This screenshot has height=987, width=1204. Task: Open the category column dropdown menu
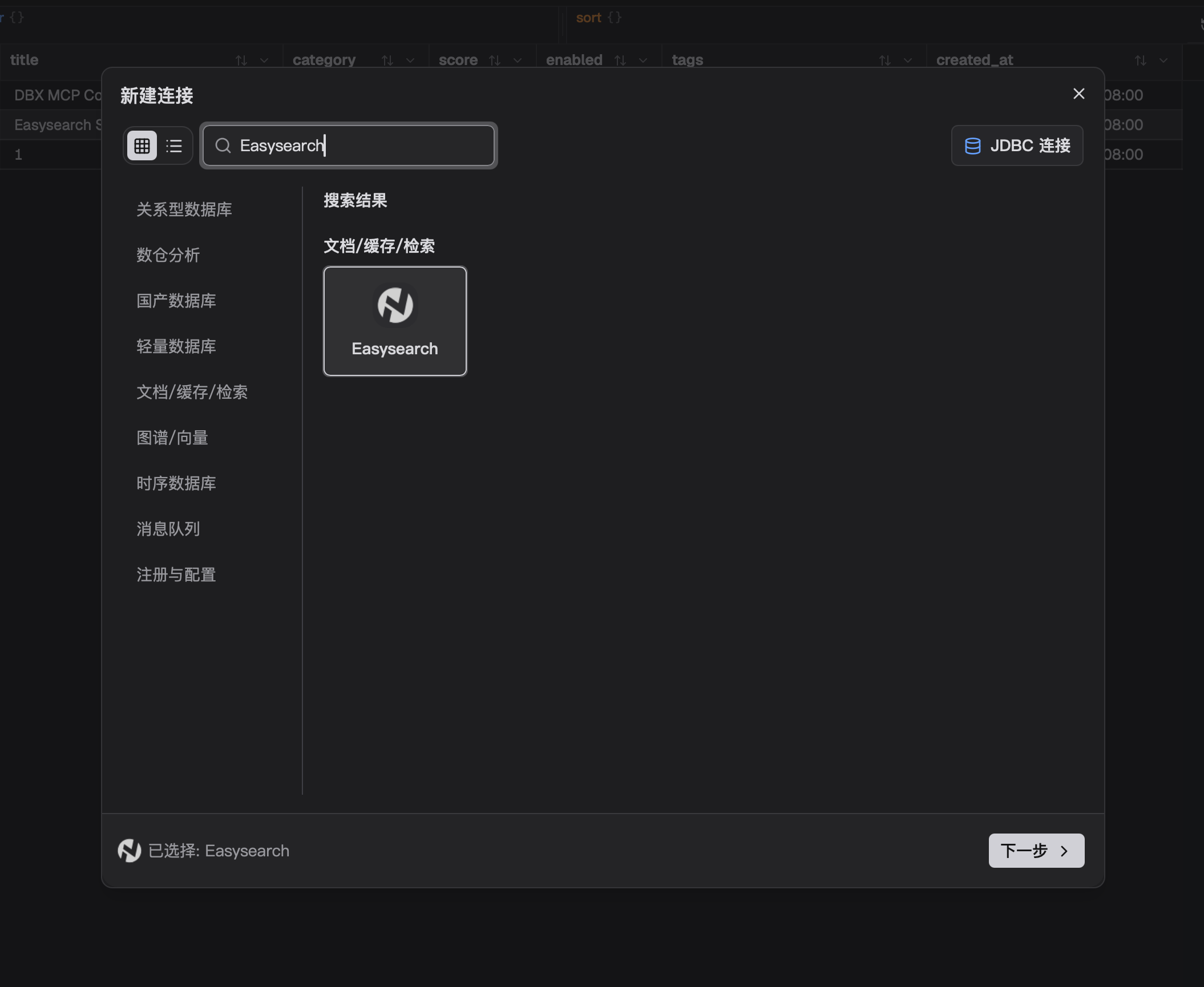point(410,60)
